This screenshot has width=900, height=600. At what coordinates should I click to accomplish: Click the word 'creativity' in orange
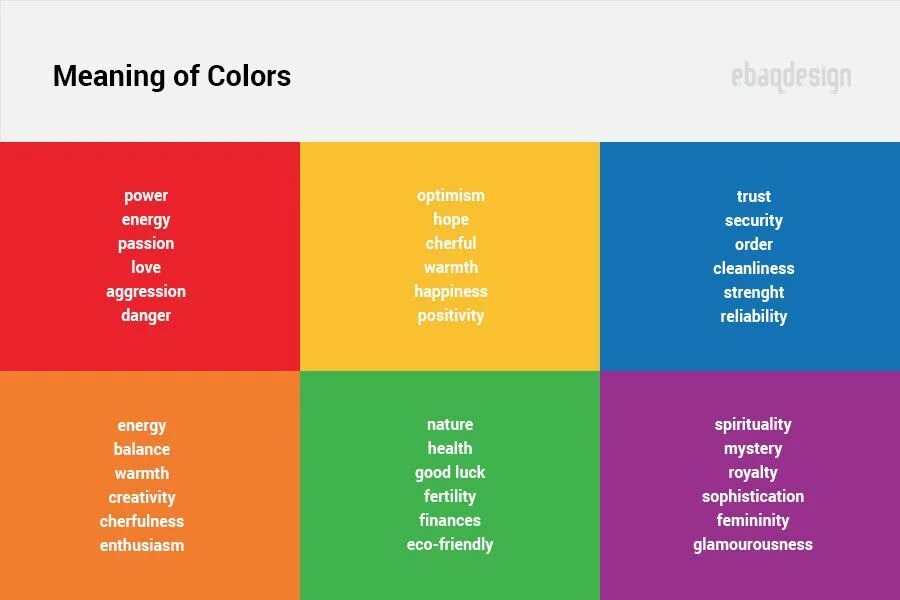[x=142, y=498]
